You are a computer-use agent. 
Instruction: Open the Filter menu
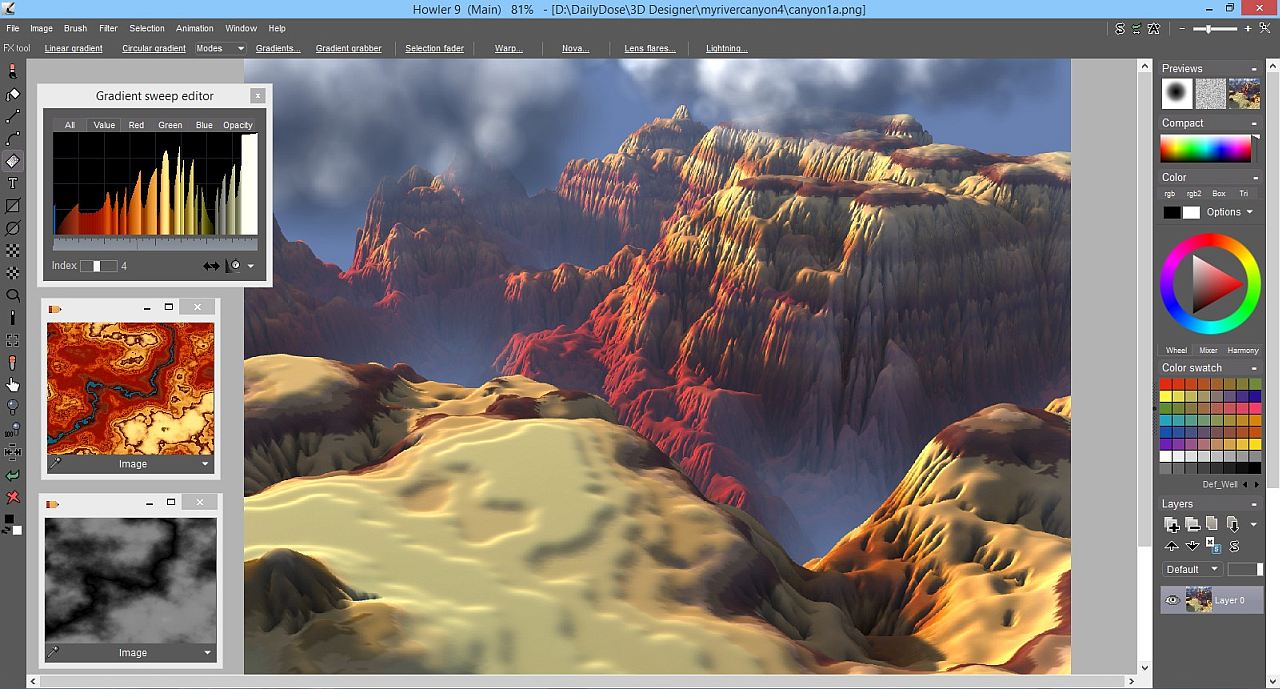pos(108,28)
